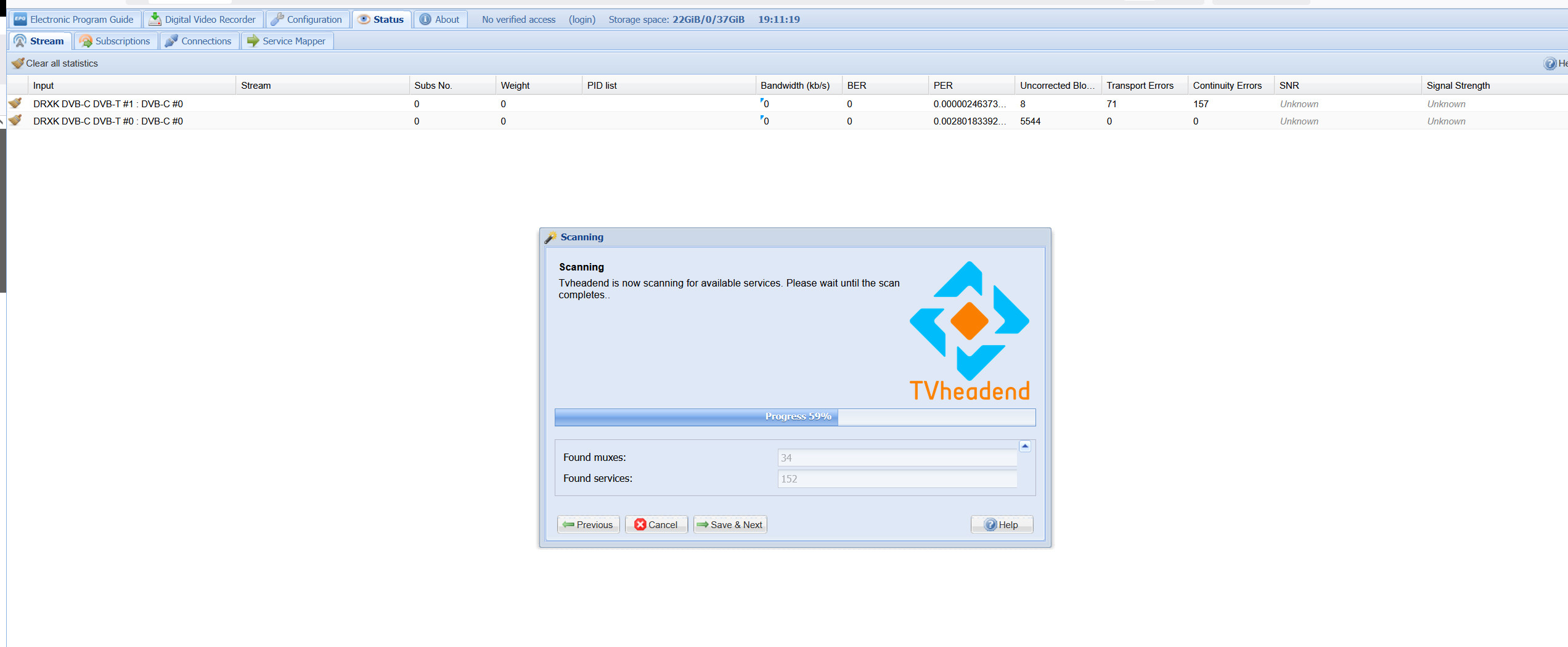Open the Connections sub-tab
The width and height of the screenshot is (1568, 647).
click(199, 41)
